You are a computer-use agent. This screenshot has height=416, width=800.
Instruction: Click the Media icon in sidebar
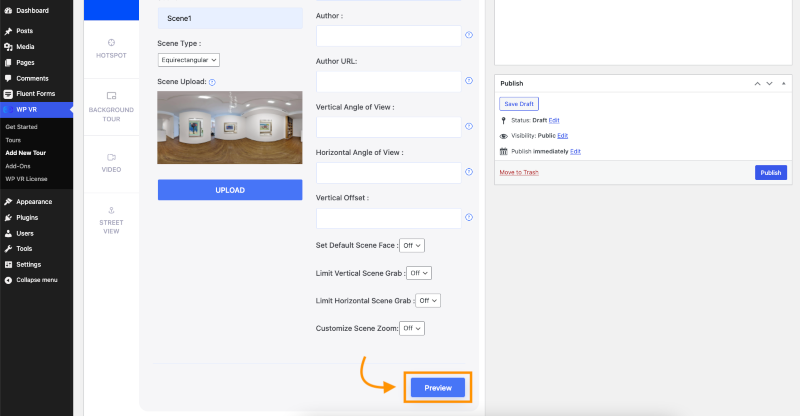[x=8, y=47]
